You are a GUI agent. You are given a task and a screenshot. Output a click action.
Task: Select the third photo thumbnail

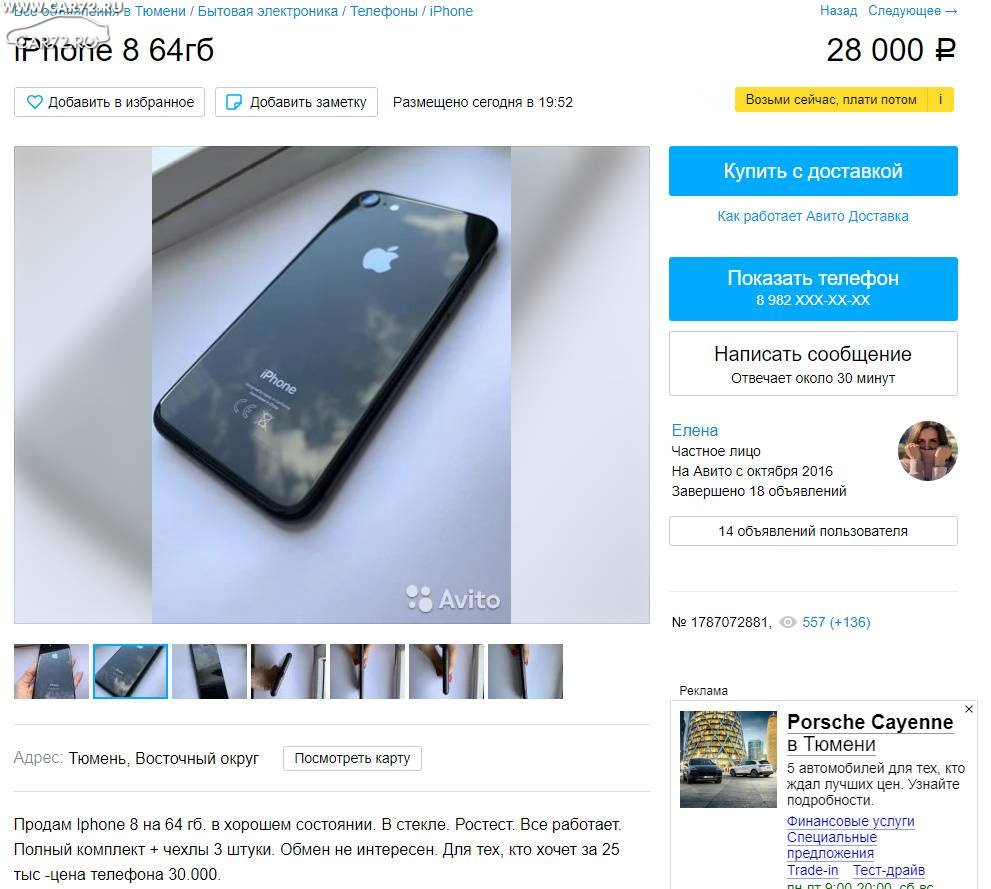[209, 671]
